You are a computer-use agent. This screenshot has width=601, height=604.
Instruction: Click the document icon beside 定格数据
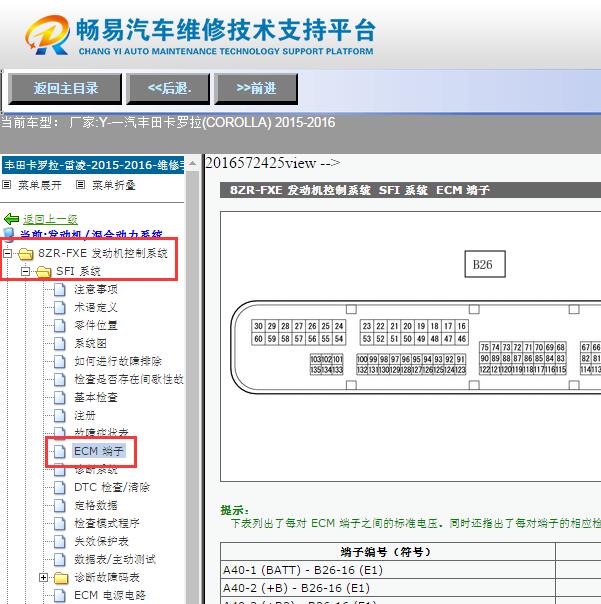pyautogui.click(x=59, y=505)
